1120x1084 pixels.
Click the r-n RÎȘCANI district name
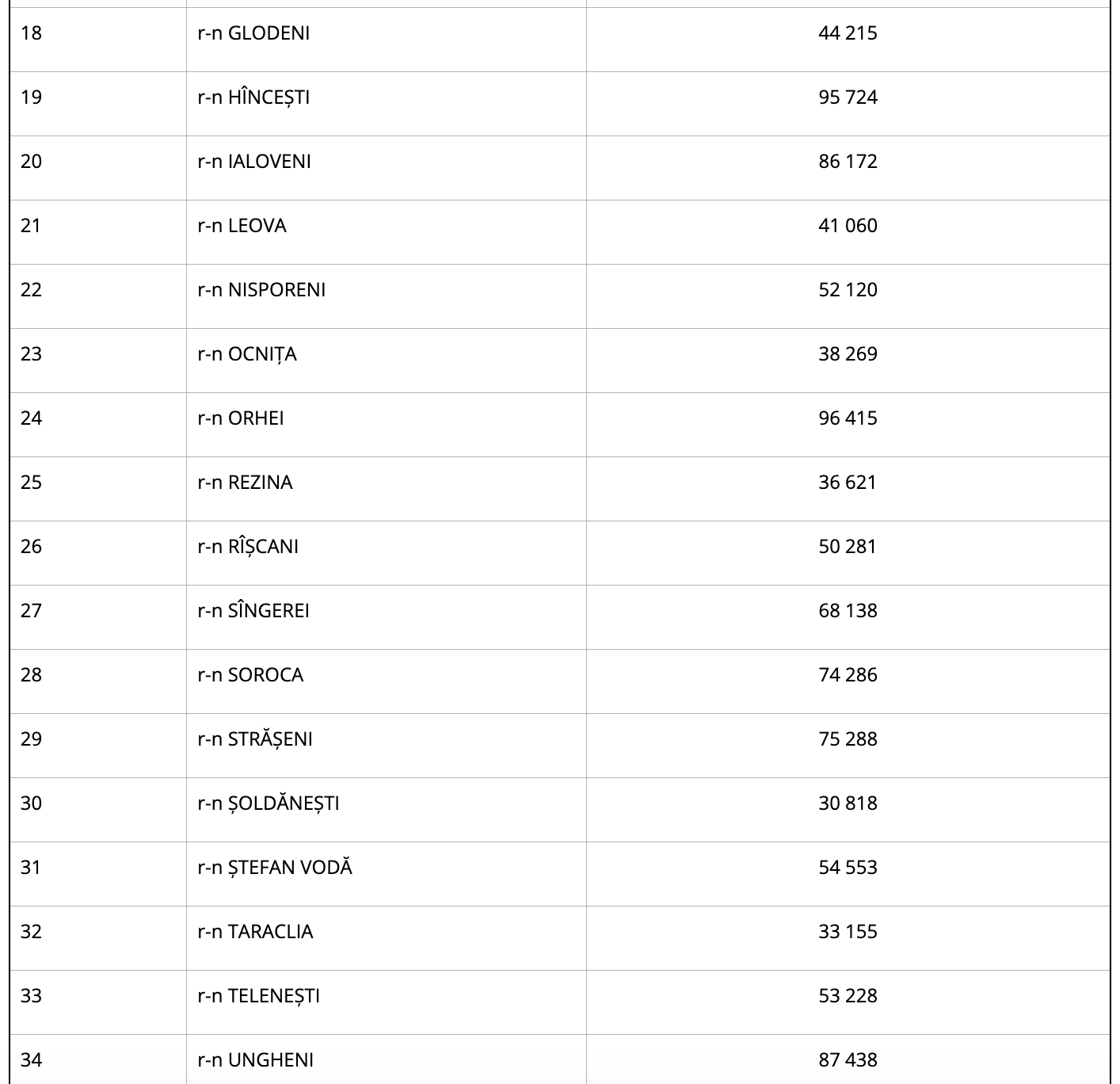point(248,547)
